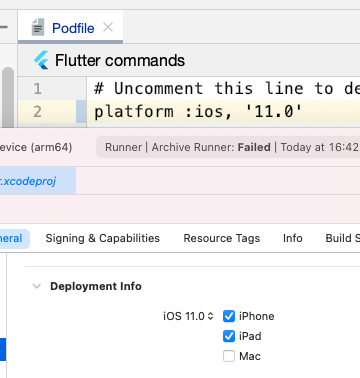The image size is (360, 378).
Task: Toggle the iPad checkbox
Action: (229, 336)
